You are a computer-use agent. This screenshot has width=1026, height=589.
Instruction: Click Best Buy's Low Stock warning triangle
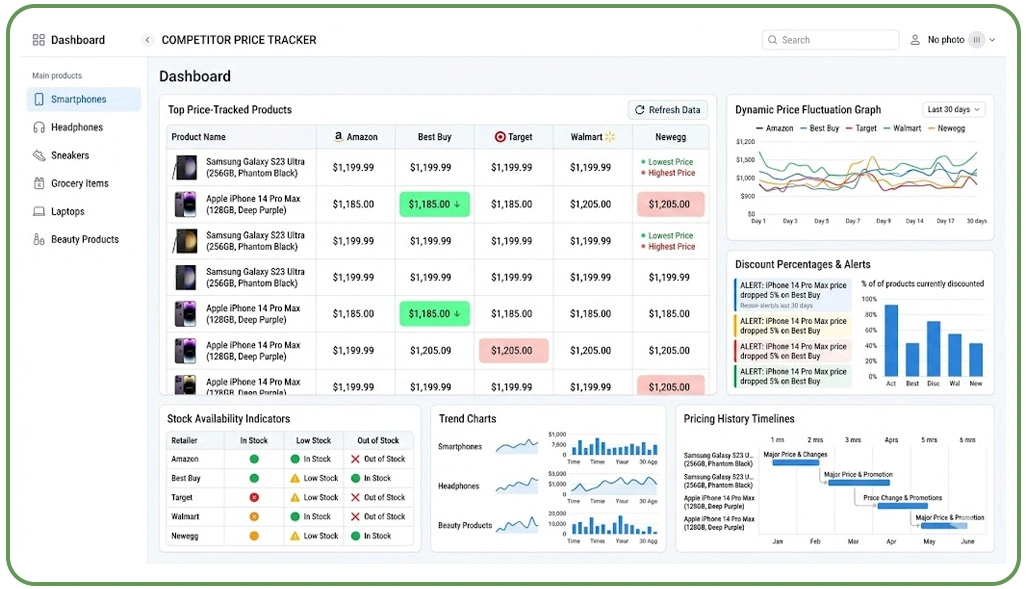[x=295, y=478]
